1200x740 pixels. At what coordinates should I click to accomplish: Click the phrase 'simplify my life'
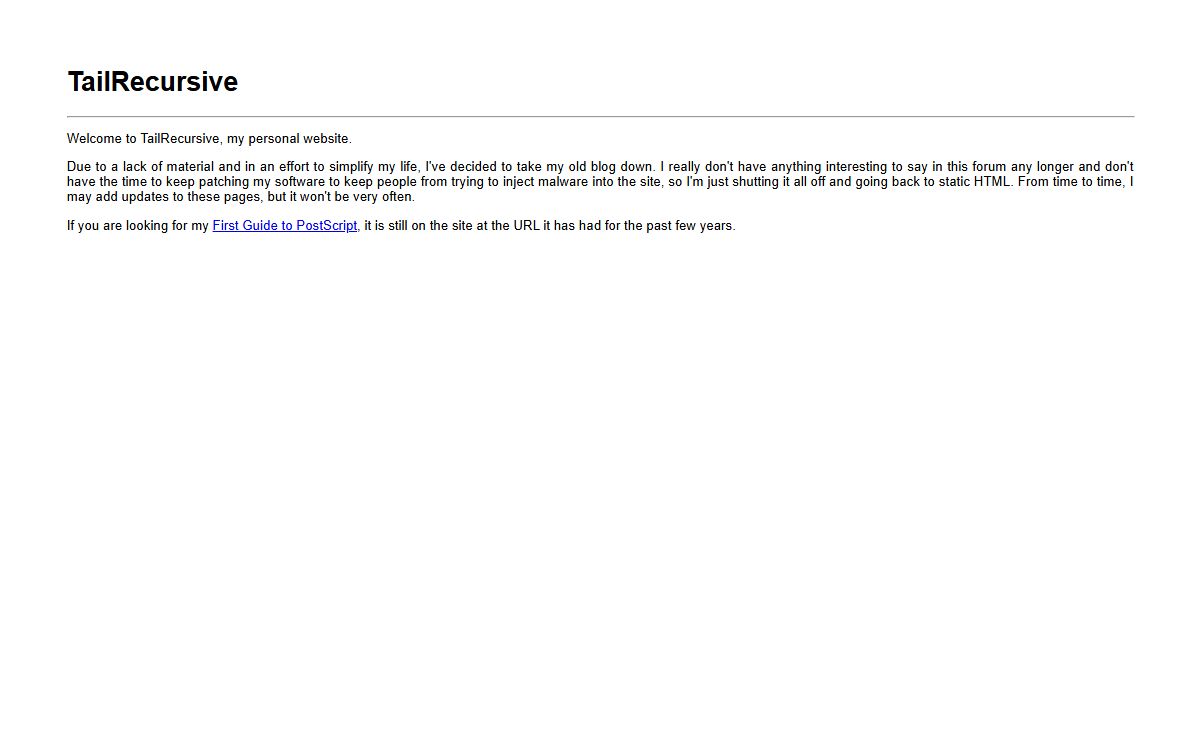point(374,166)
